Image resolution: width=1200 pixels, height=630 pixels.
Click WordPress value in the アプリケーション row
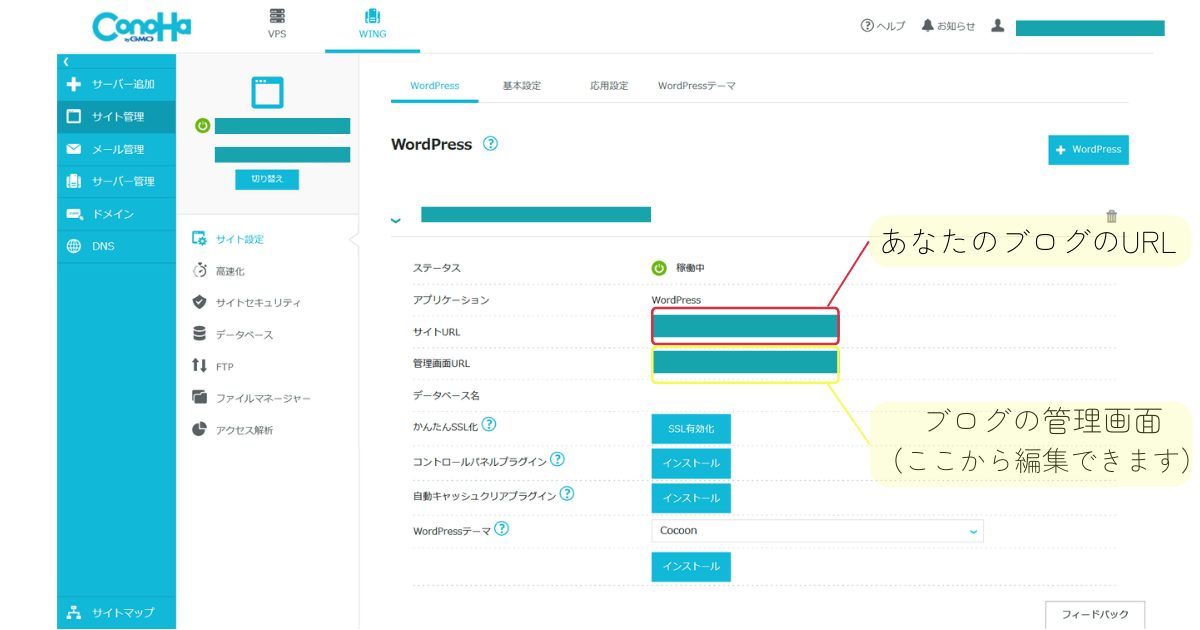(x=676, y=300)
